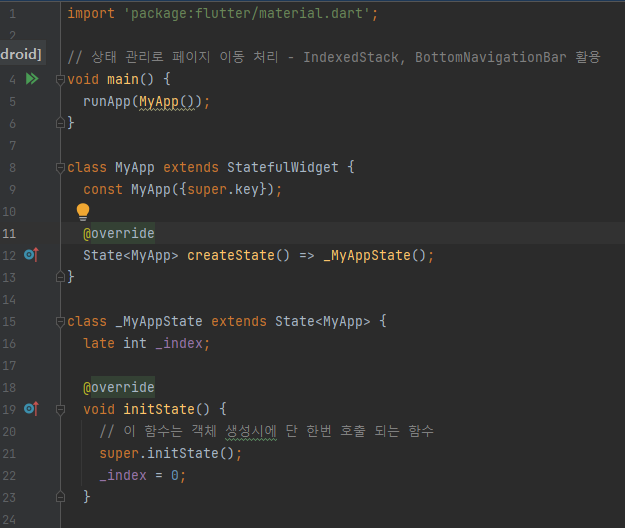The height and width of the screenshot is (528, 625).
Task: Click the override gutter icon next to createState
Action: coord(31,255)
